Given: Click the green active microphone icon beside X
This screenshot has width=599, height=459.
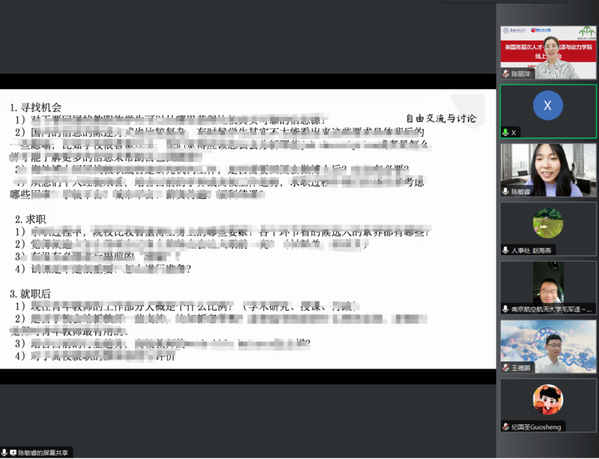Looking at the screenshot, I should coord(506,133).
